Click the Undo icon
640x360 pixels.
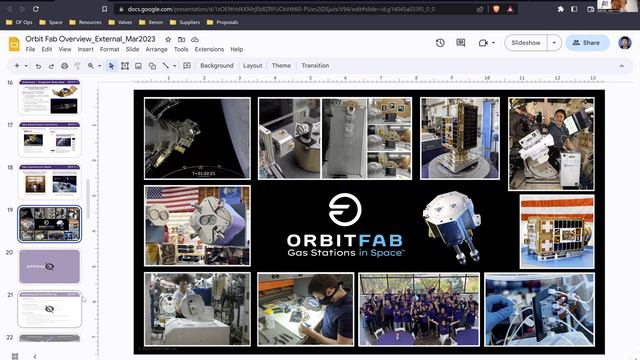tap(38, 66)
